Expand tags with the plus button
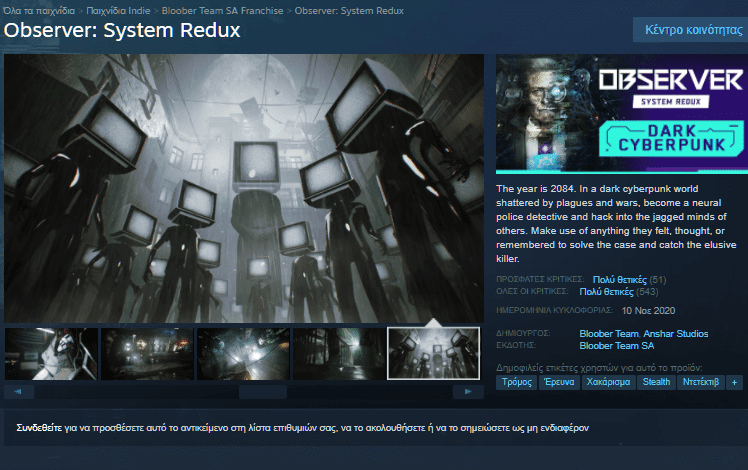This screenshot has height=470, width=748. (x=734, y=382)
